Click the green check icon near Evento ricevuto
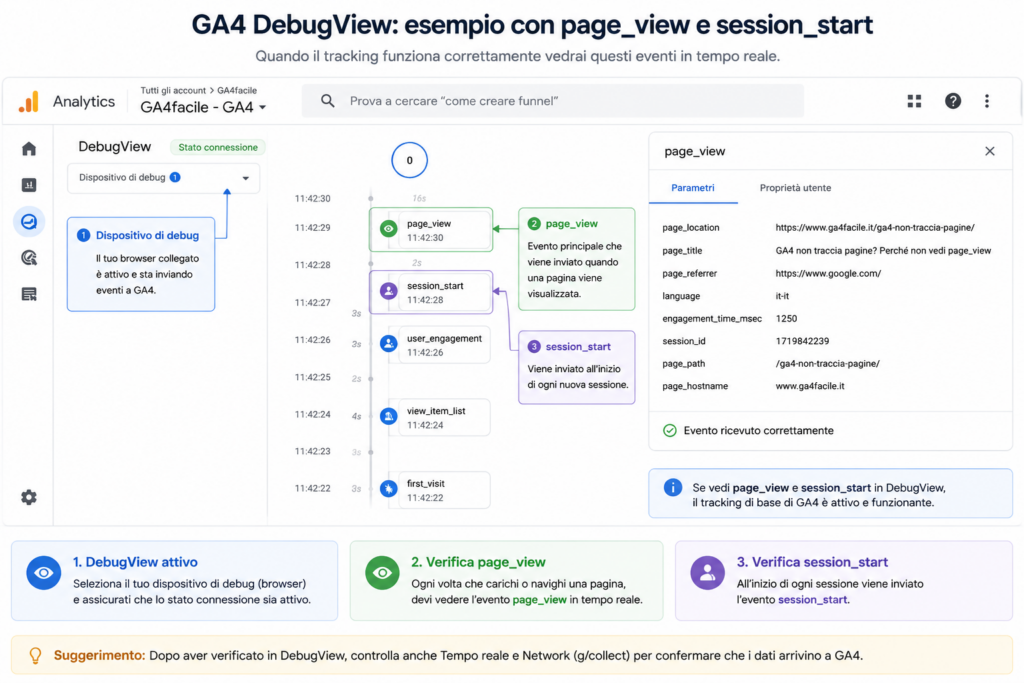The image size is (1024, 683). (x=669, y=430)
